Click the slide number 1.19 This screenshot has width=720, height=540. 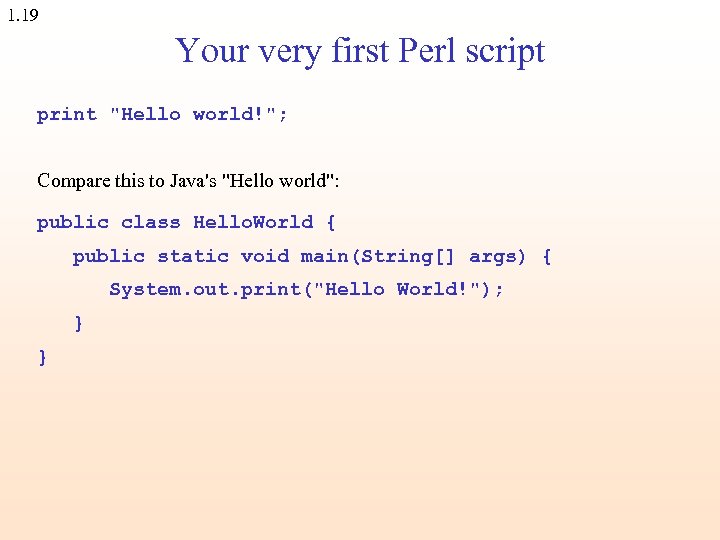(x=22, y=16)
